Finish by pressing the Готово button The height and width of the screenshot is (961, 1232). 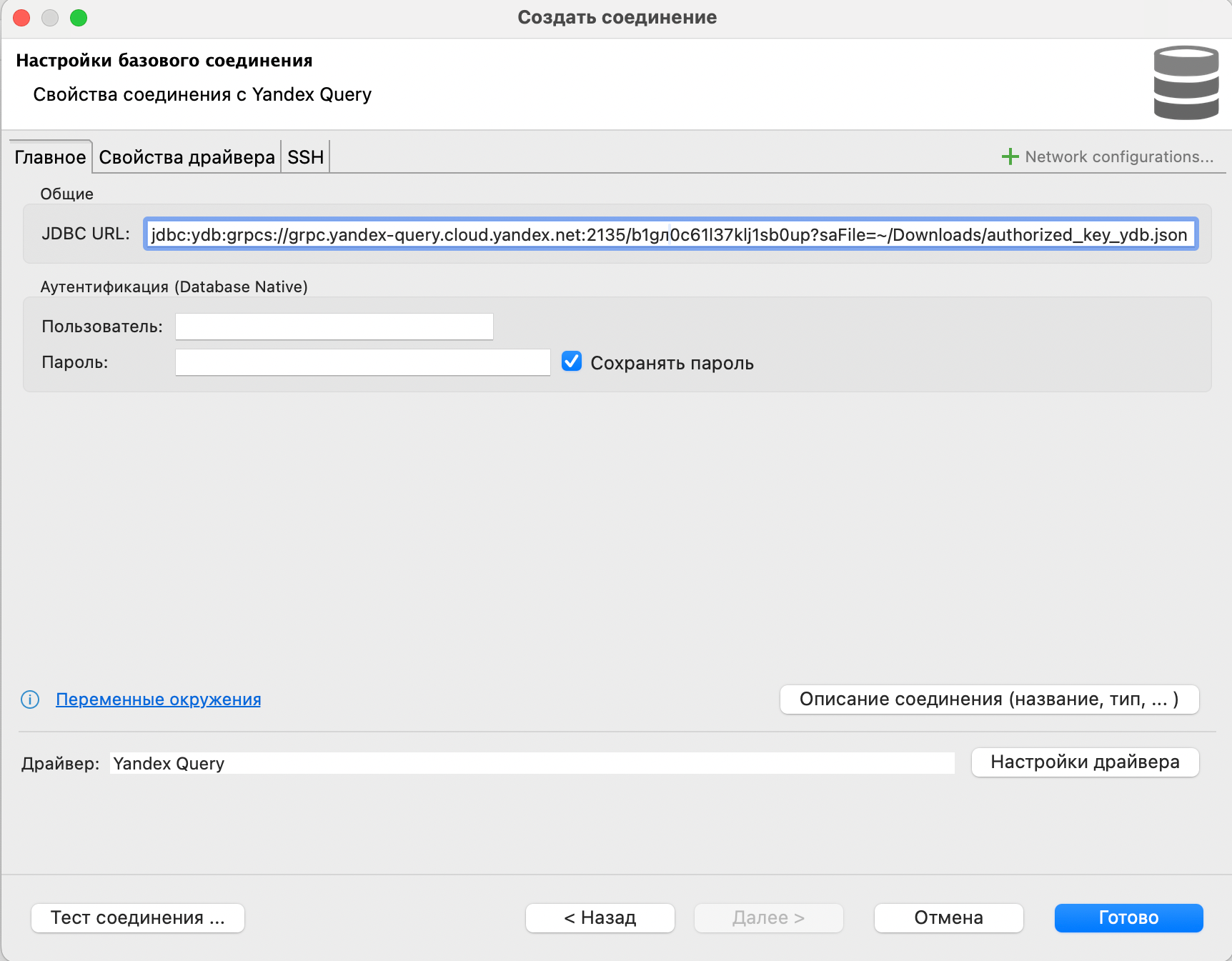pos(1128,917)
